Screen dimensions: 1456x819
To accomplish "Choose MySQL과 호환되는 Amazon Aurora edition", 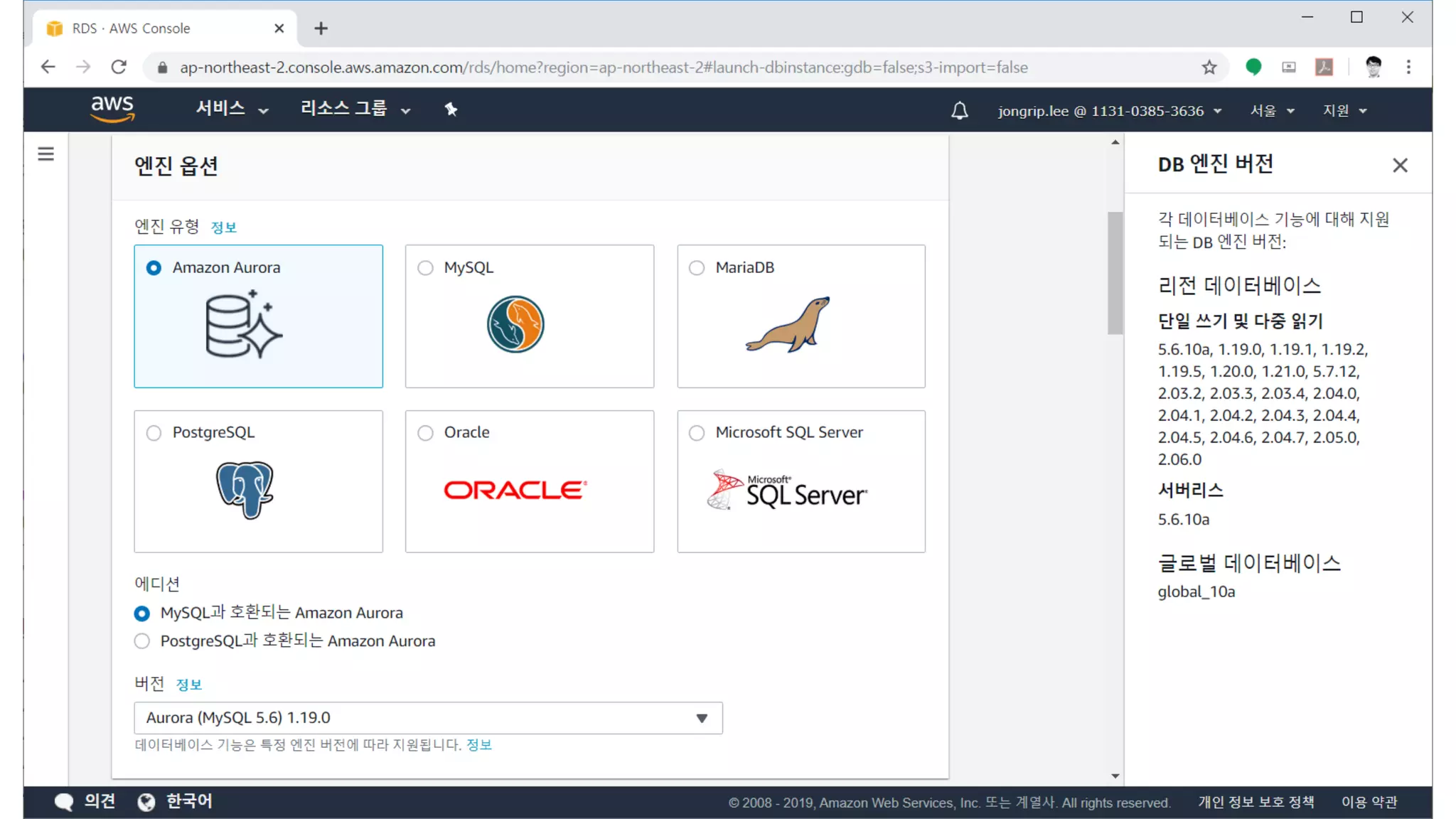I will click(142, 613).
